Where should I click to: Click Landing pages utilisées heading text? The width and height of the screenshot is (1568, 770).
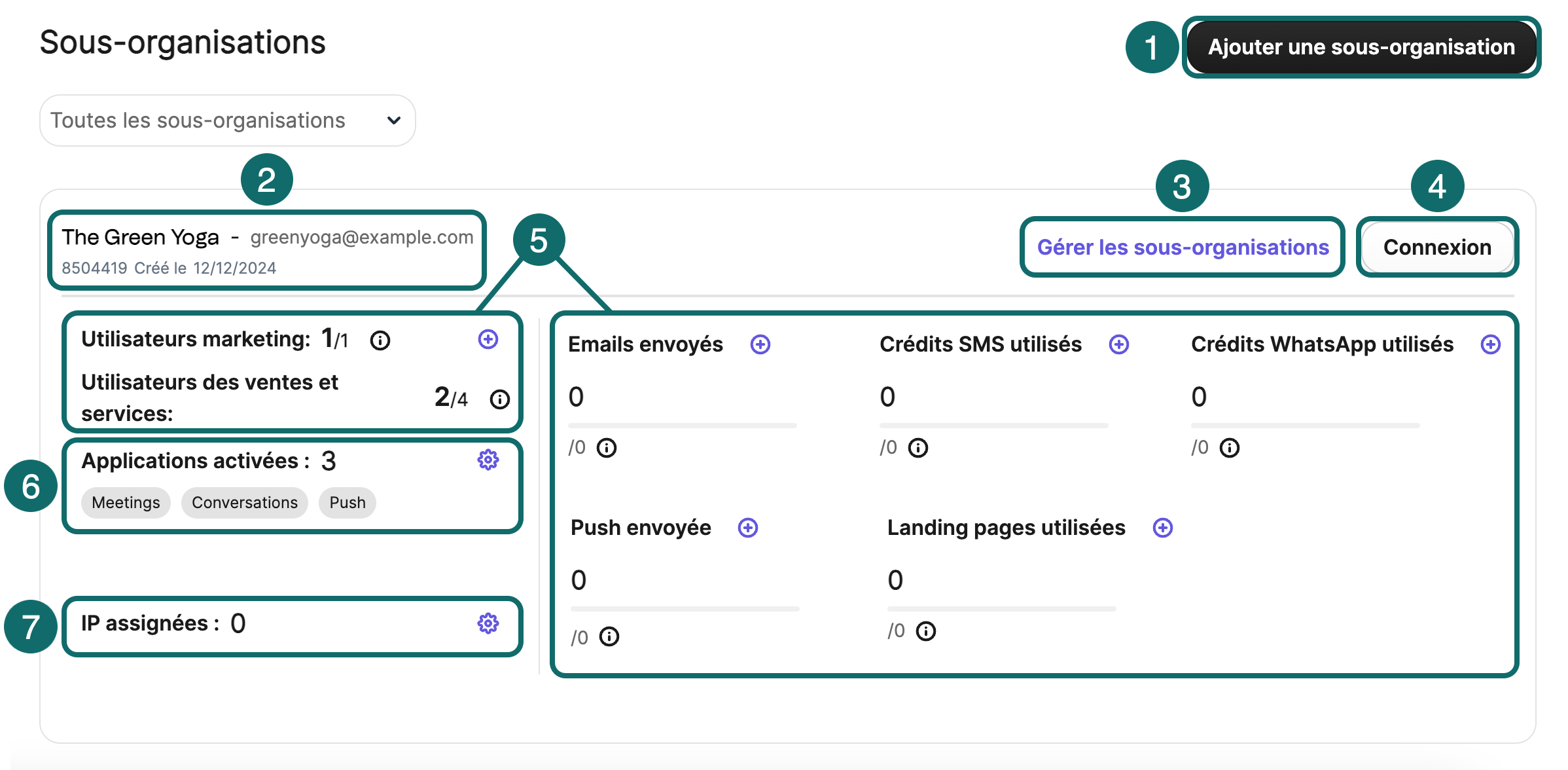click(x=1006, y=528)
